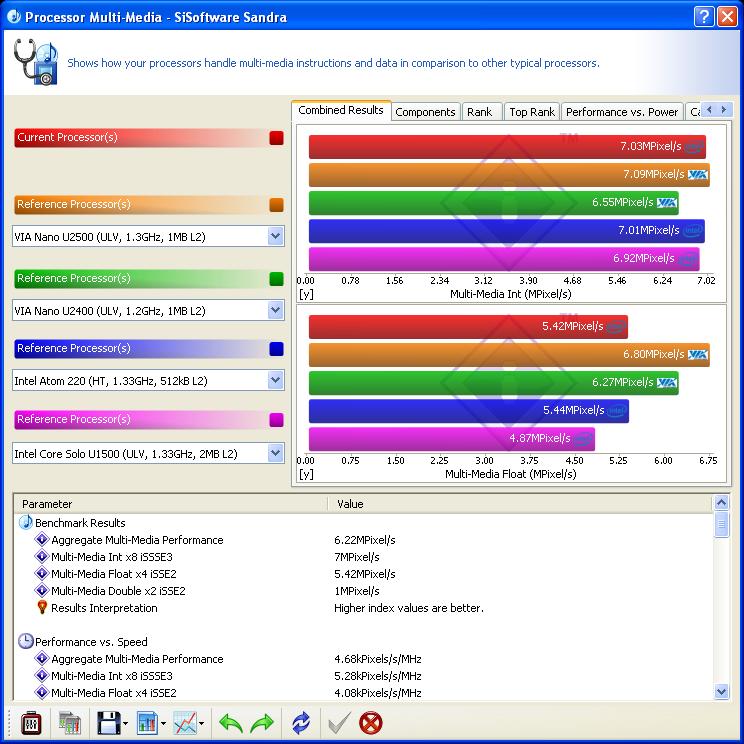Click the Value column header
Viewport: 744px width, 744px height.
pyautogui.click(x=520, y=504)
